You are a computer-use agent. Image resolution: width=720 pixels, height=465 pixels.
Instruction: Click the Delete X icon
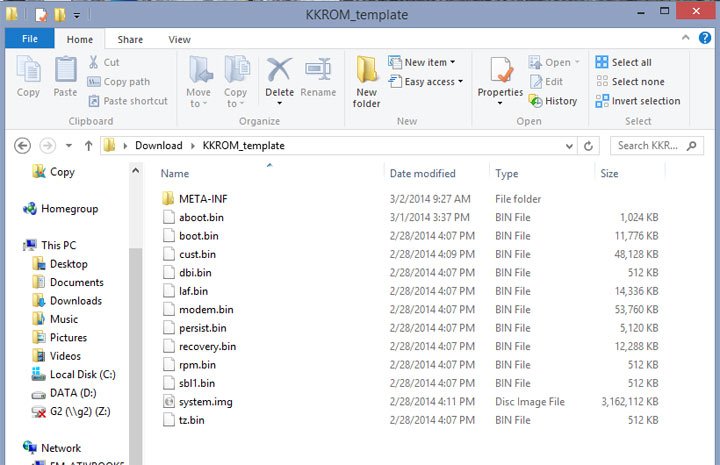tap(279, 70)
